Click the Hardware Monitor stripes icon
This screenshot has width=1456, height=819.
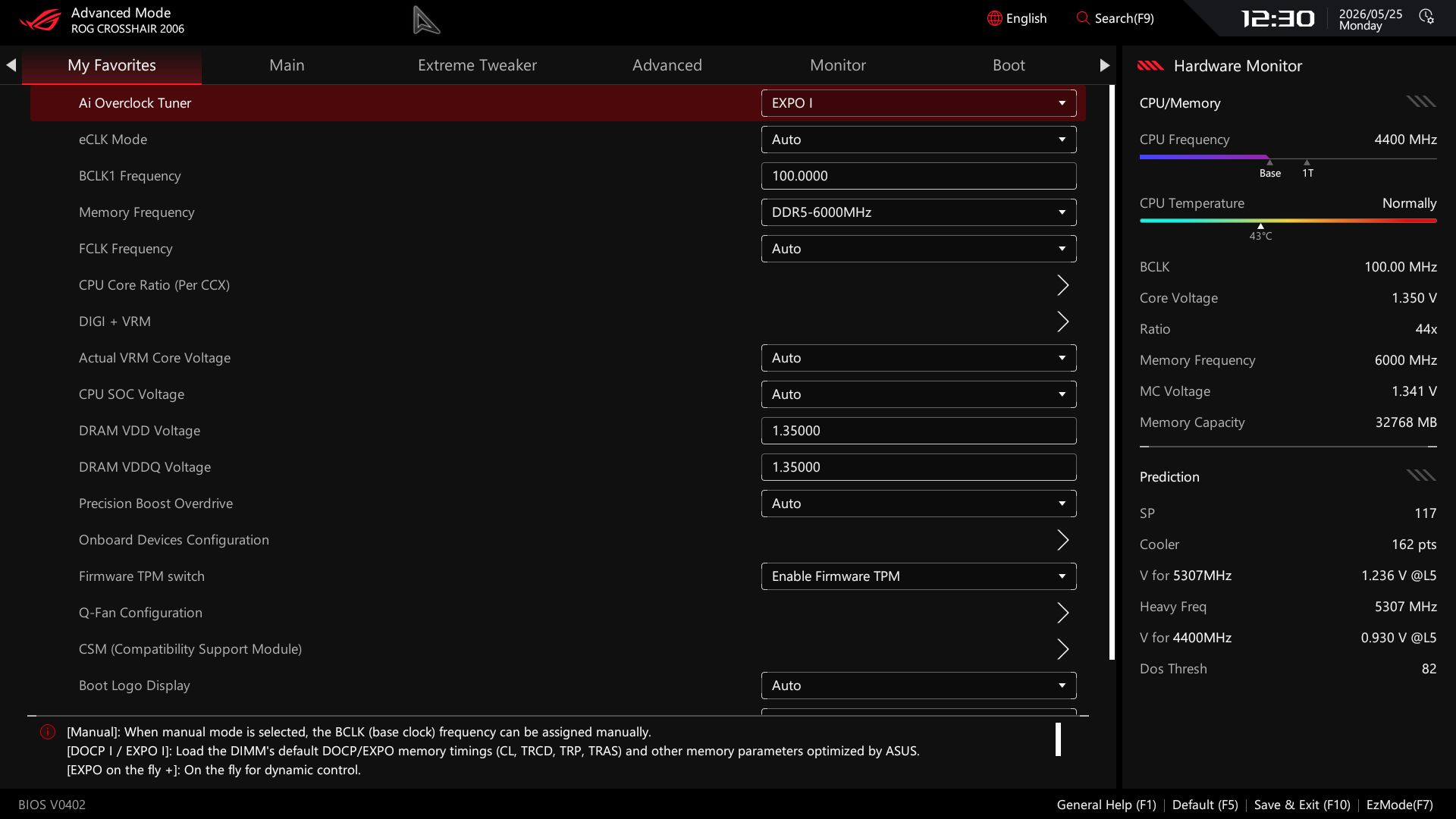tap(1150, 66)
